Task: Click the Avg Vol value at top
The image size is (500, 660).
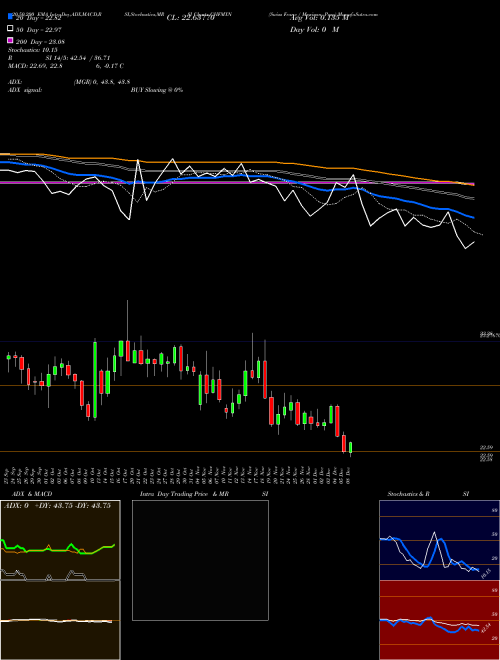Action: coord(319,18)
